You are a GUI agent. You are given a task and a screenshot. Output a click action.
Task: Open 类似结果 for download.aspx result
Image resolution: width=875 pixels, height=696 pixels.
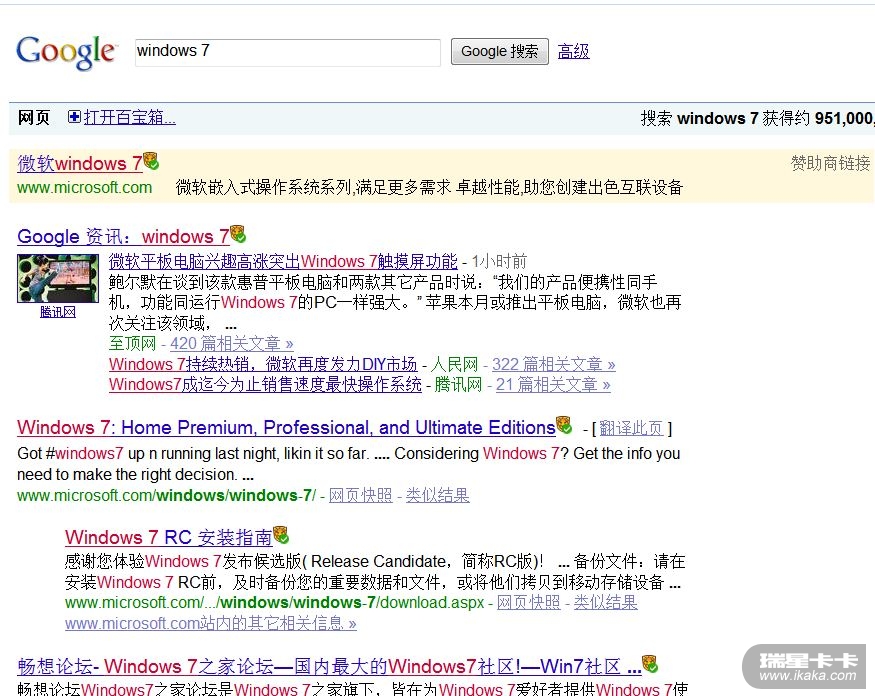[x=605, y=602]
